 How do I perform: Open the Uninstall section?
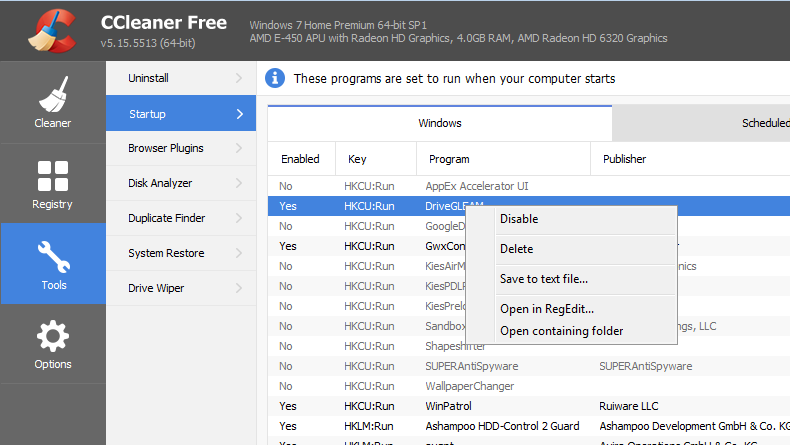tap(181, 78)
